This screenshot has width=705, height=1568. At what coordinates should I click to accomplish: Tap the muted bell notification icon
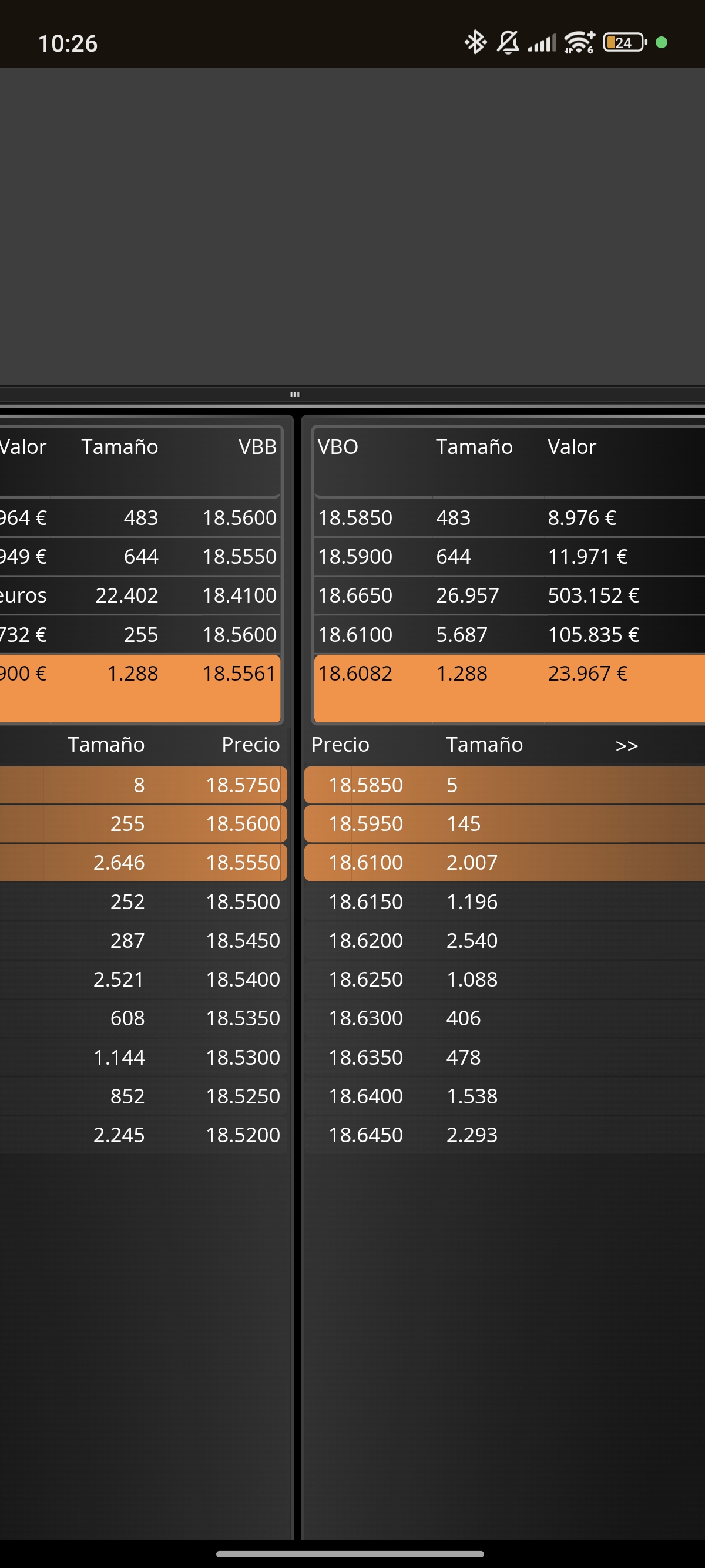[x=508, y=43]
